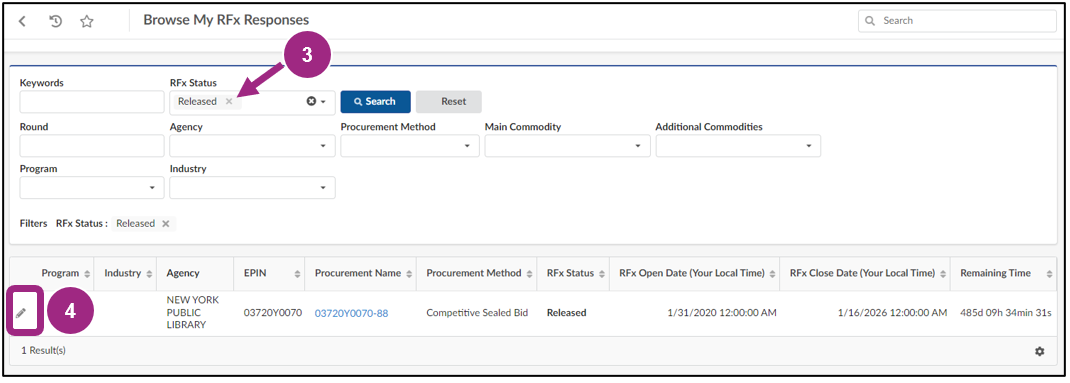Expand the Program dropdown
Screen dimensions: 1070x383
[x=91, y=188]
